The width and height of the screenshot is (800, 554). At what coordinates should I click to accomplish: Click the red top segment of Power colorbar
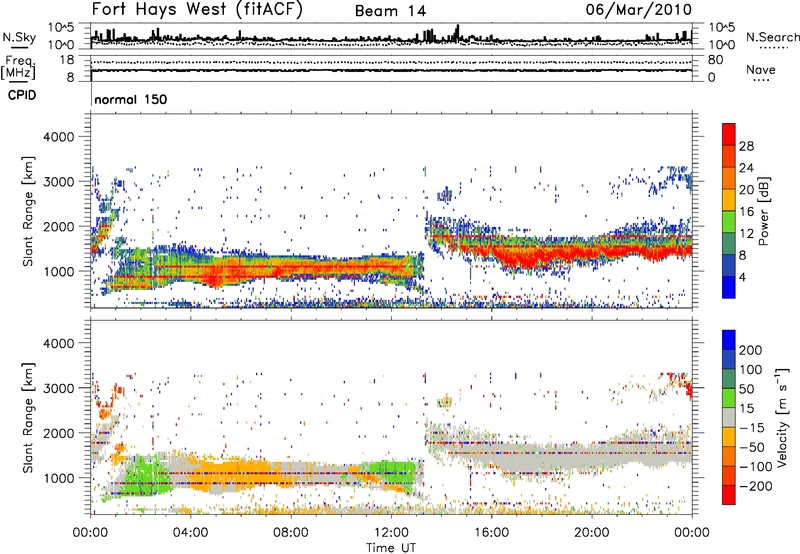coord(729,134)
